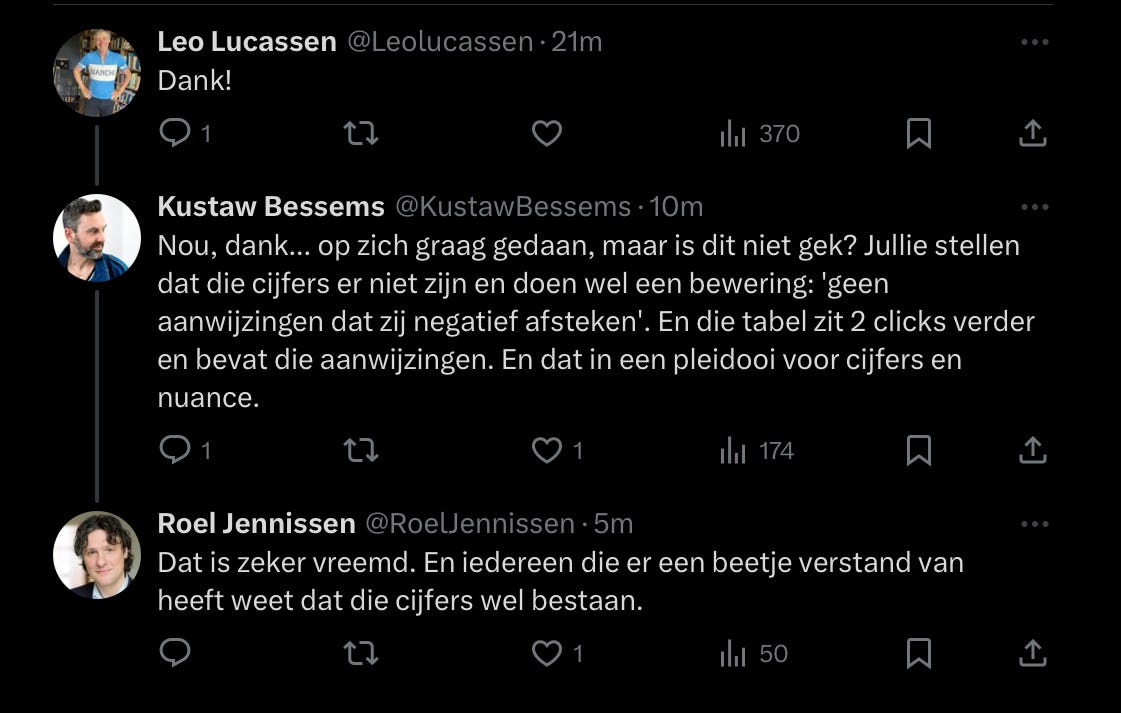This screenshot has width=1121, height=713.
Task: Like Kustaw Bessems' reply with the heart icon
Action: pyautogui.click(x=546, y=450)
